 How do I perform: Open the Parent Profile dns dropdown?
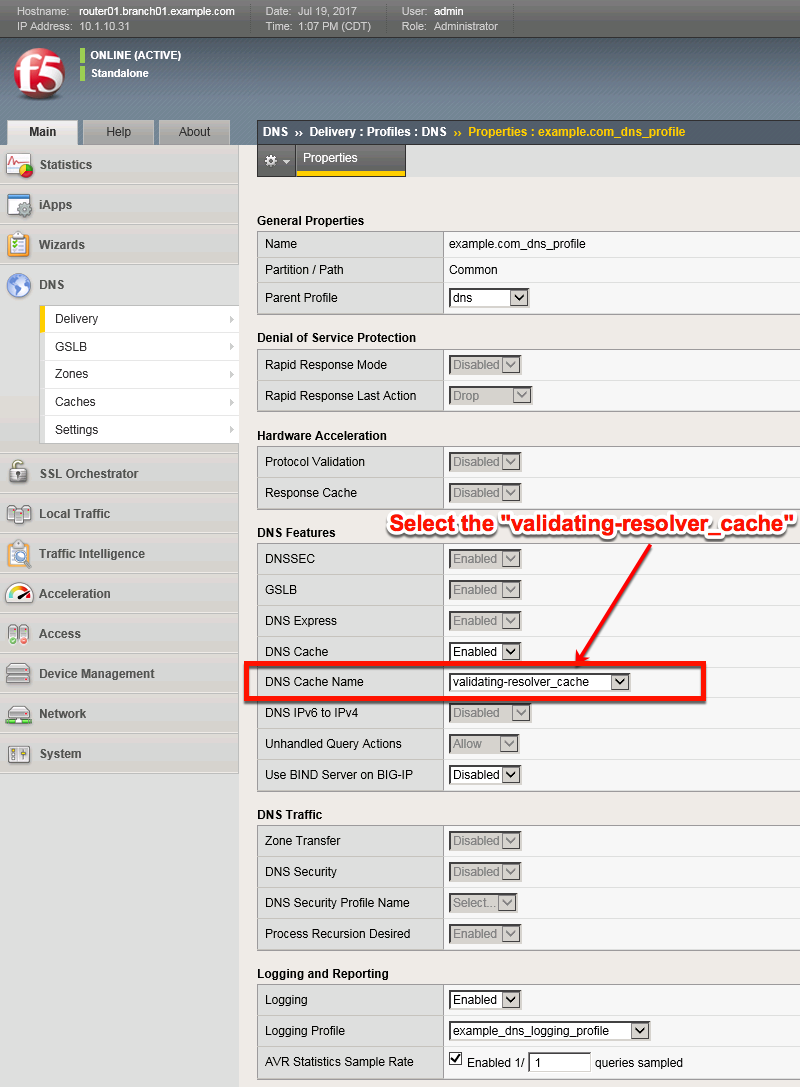tap(489, 298)
